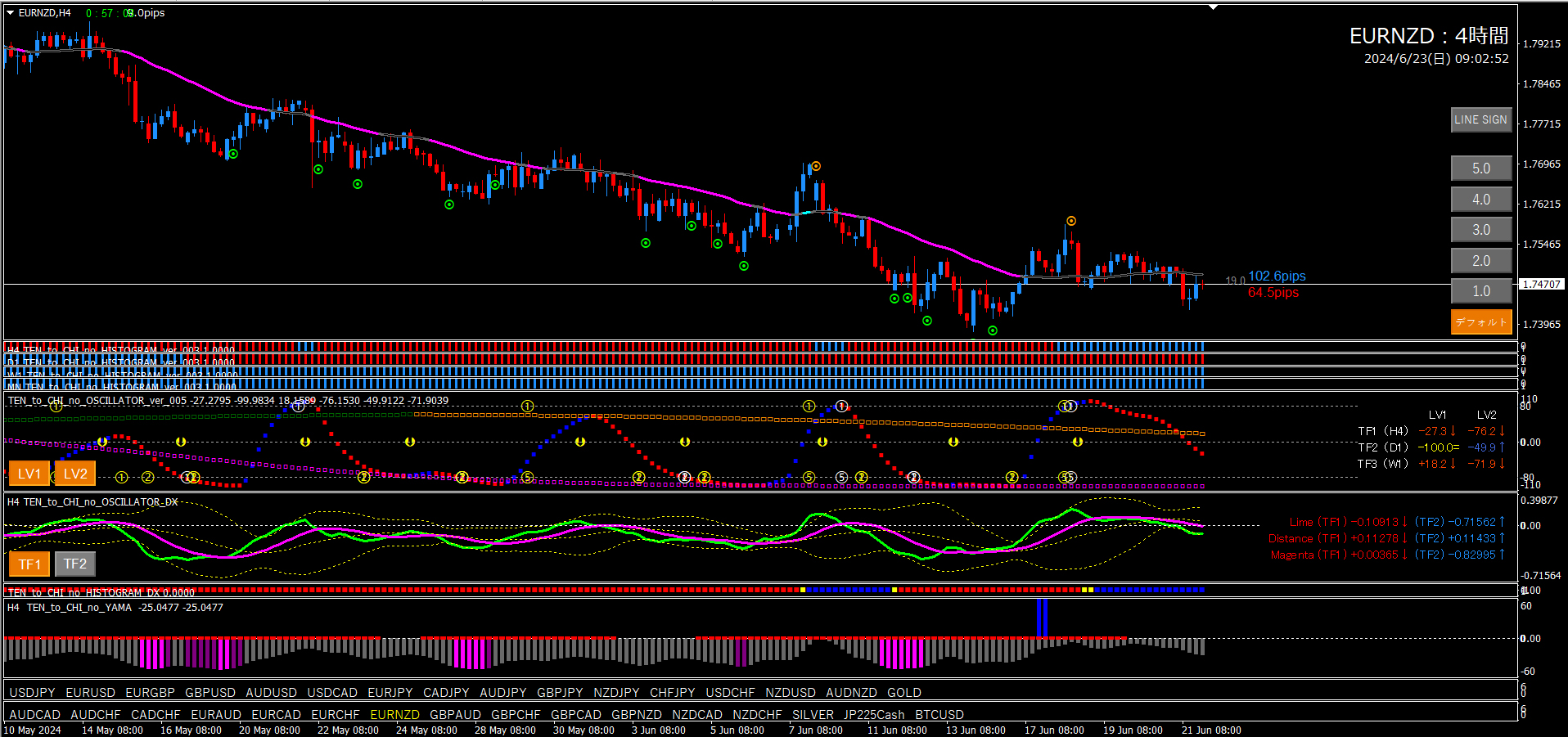Click the 17 Jun 08:00 time axis label

(1054, 730)
